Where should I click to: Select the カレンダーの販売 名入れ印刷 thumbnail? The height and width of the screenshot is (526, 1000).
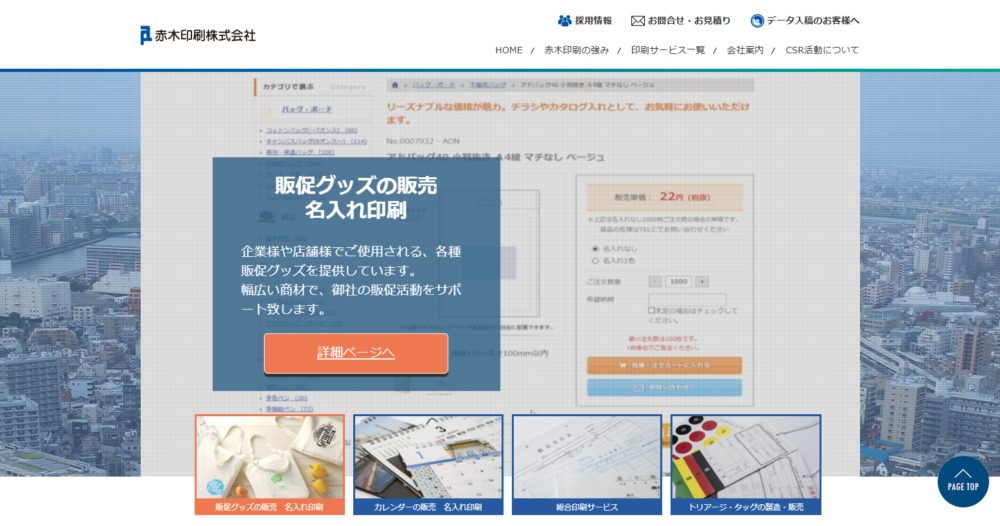428,465
